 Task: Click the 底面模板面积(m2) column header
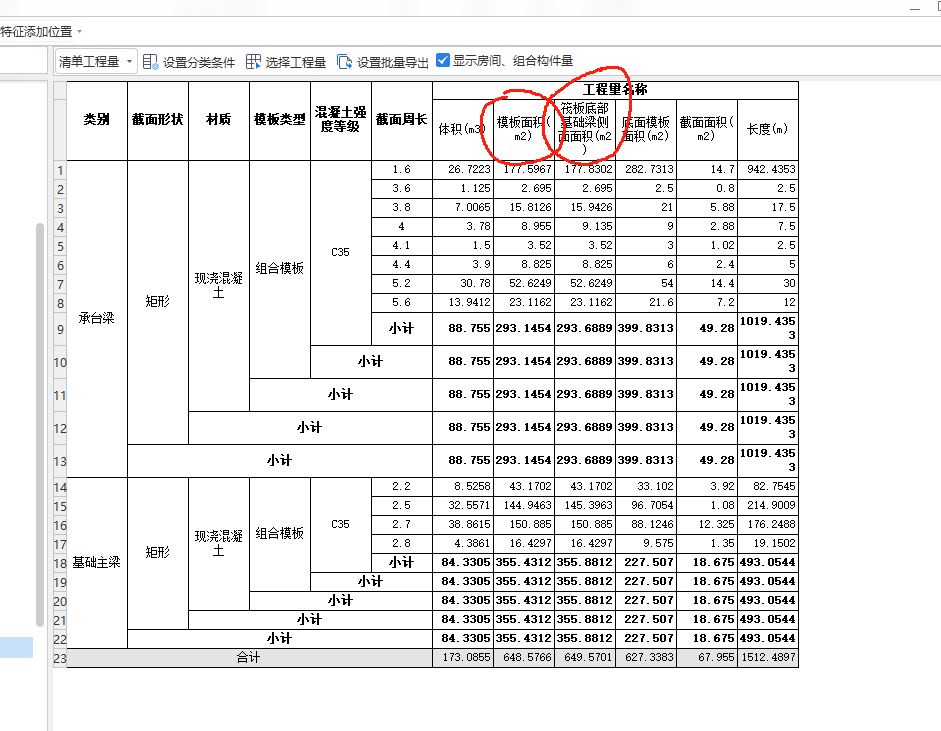pyautogui.click(x=646, y=130)
